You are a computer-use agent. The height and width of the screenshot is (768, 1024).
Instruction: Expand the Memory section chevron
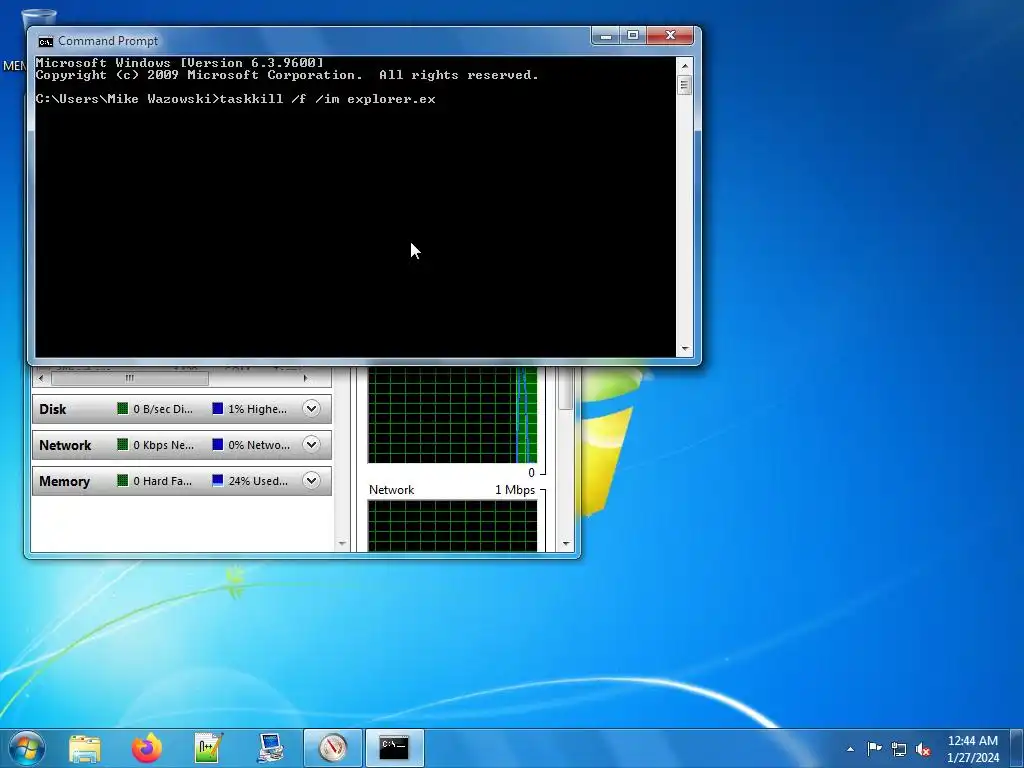(312, 481)
